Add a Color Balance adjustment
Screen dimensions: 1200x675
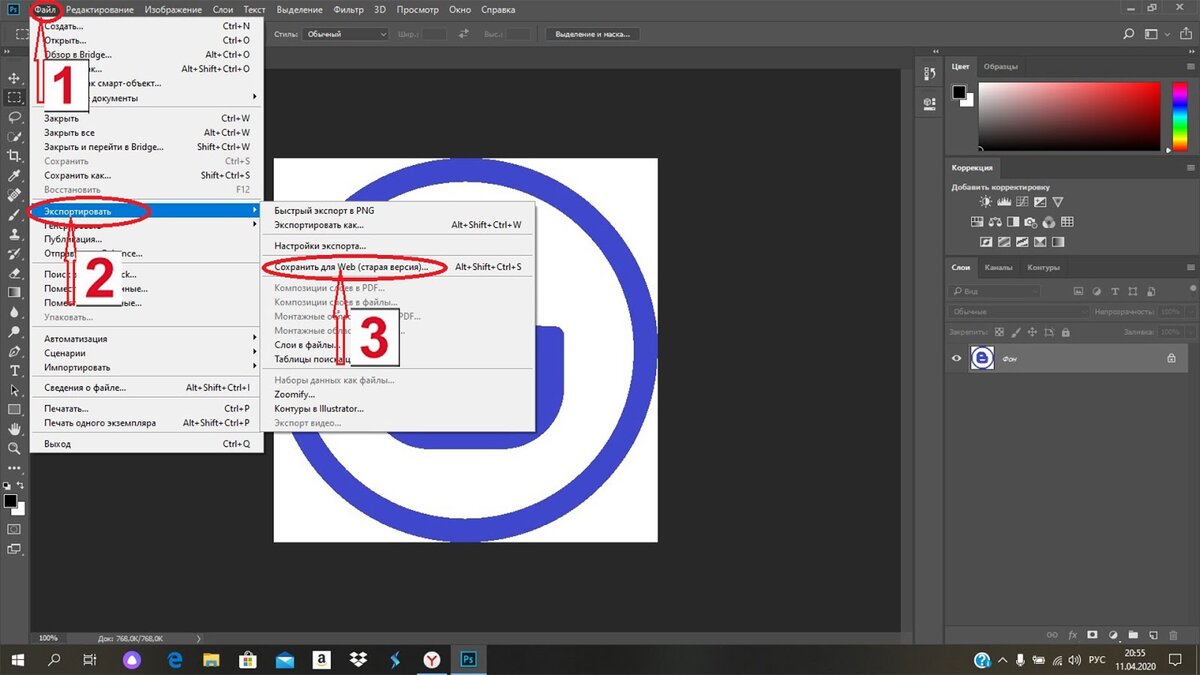[x=995, y=222]
